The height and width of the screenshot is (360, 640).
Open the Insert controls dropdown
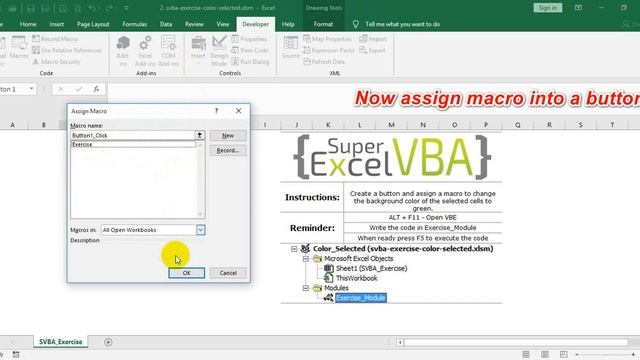198,51
